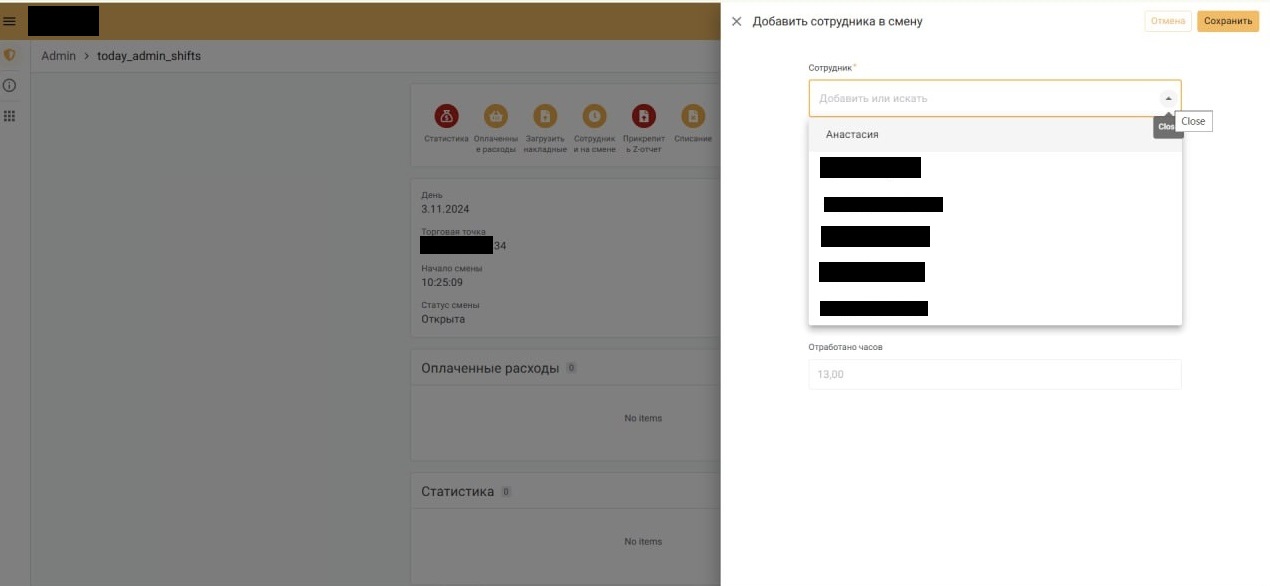Collapse the Сотрудник dropdown arrow
The image size is (1270, 586).
pyautogui.click(x=1168, y=98)
